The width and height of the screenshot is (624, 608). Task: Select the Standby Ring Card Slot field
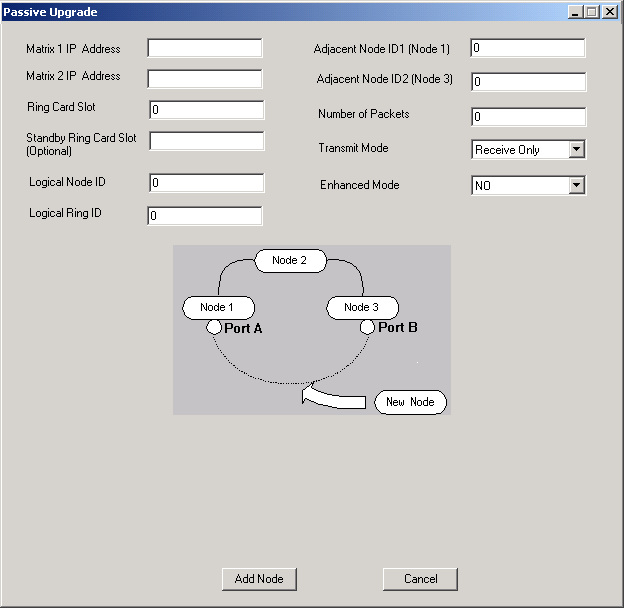tap(206, 141)
